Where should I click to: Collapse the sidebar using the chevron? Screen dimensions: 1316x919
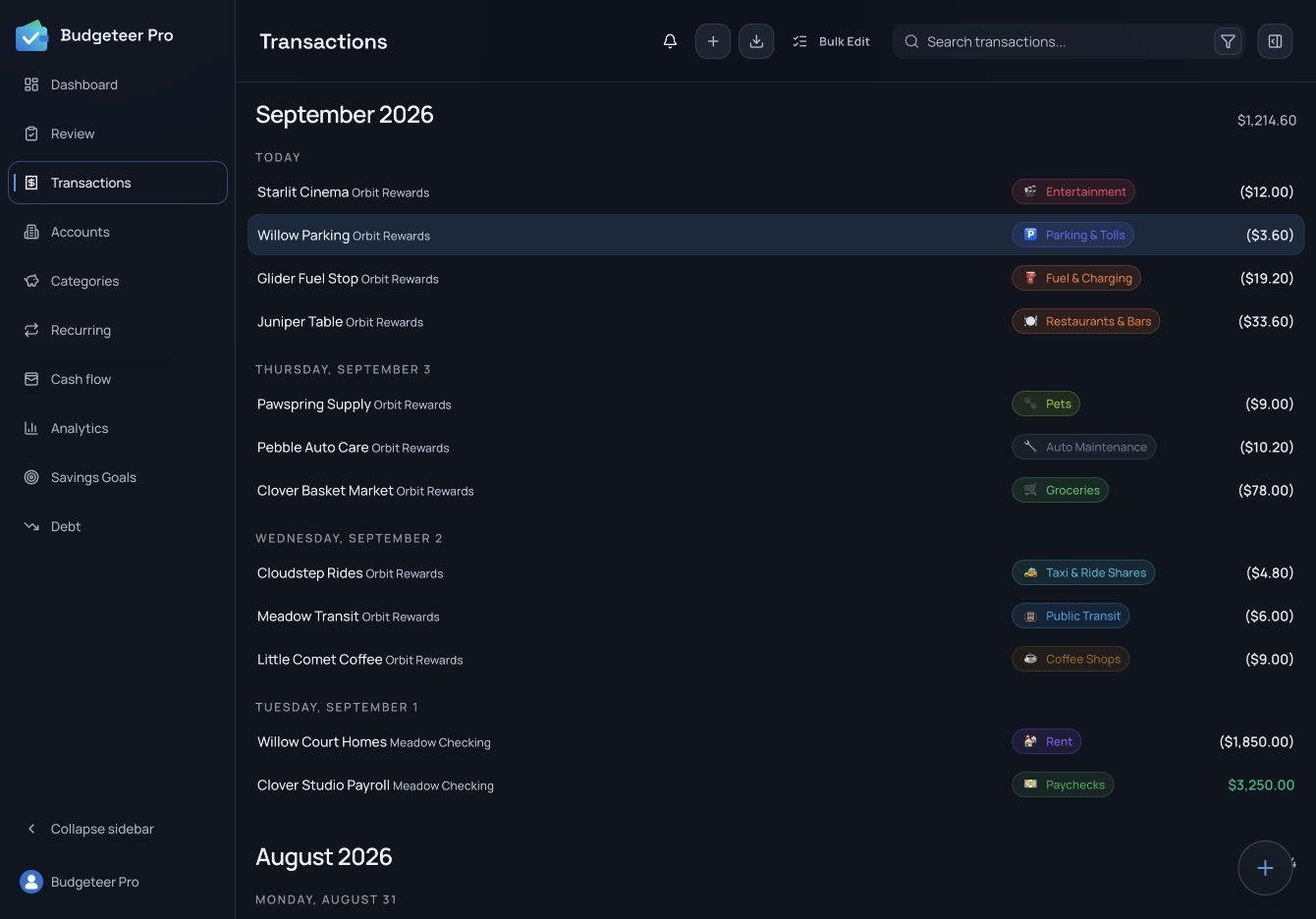pos(31,829)
